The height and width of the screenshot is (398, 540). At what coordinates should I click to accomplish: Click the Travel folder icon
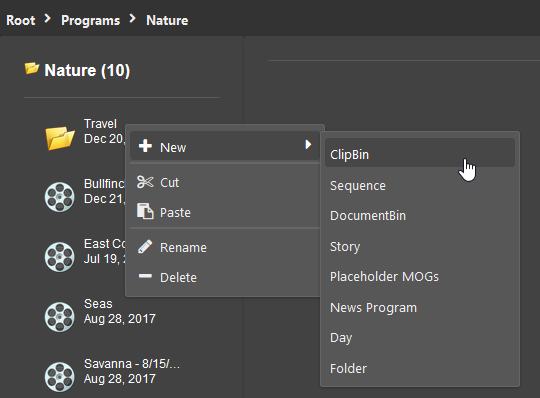[60, 138]
